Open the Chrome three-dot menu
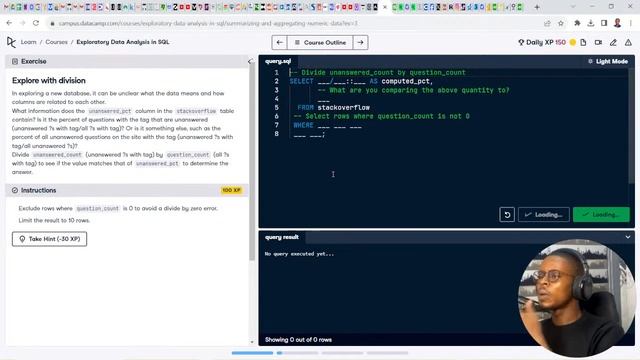The height and width of the screenshot is (360, 640). [631, 23]
